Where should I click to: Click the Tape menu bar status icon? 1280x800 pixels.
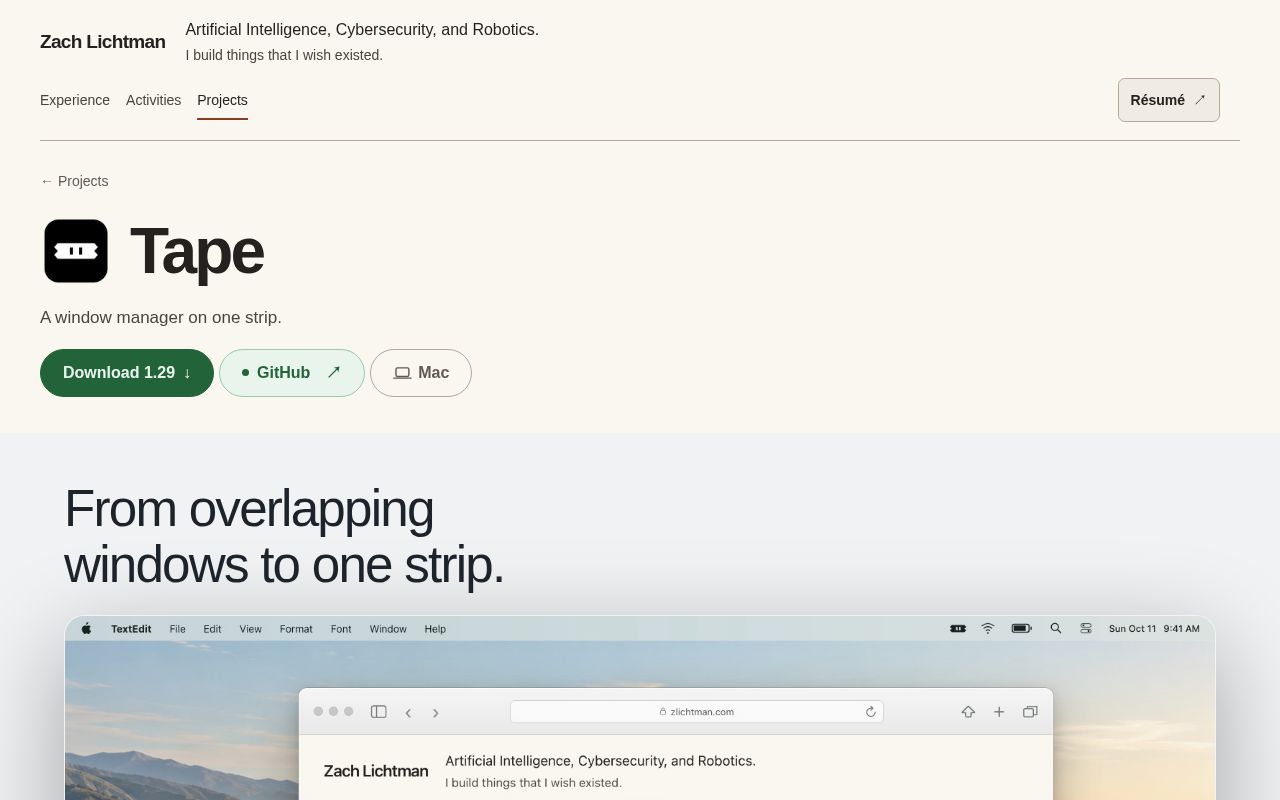click(x=958, y=629)
